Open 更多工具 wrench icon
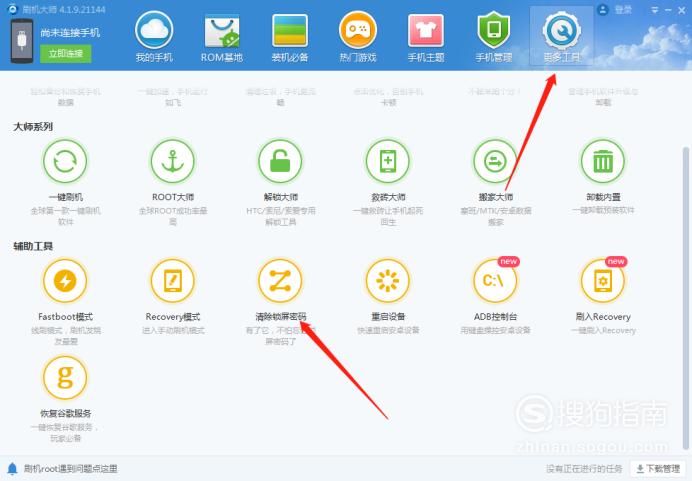 point(562,30)
